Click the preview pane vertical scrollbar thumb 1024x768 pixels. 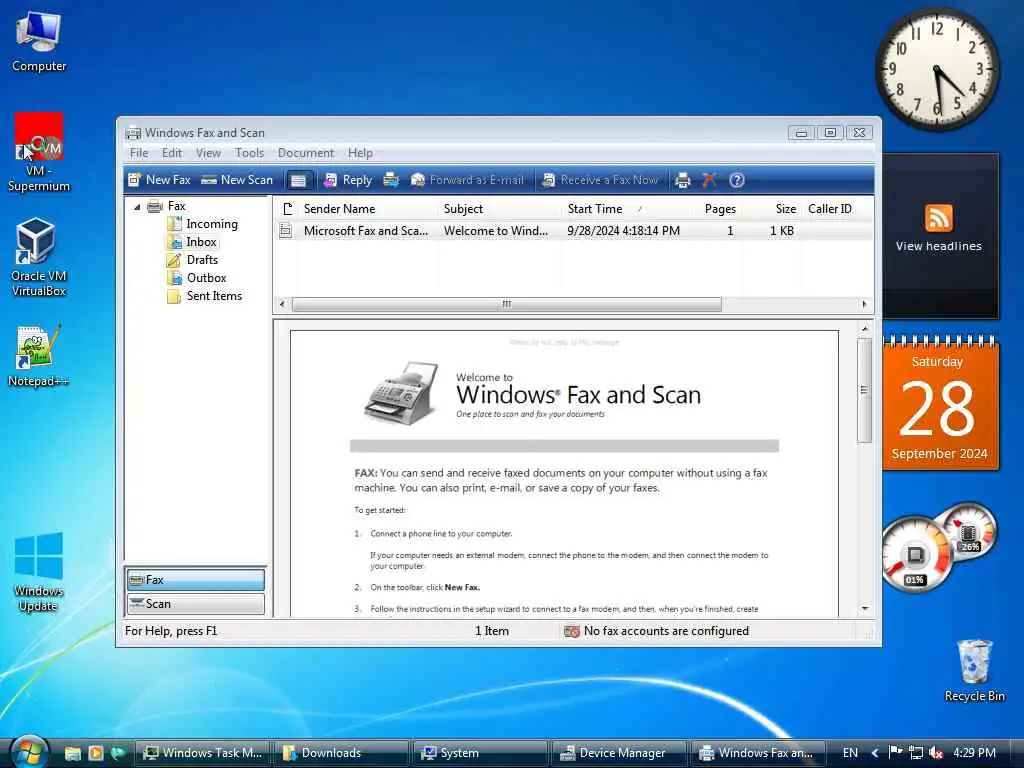pyautogui.click(x=865, y=390)
